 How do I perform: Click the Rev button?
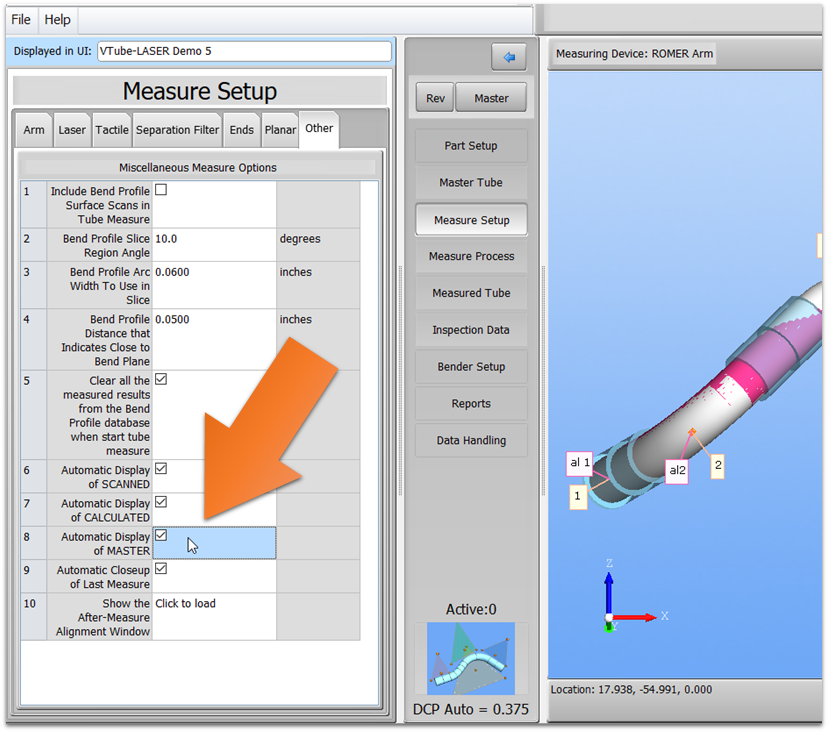point(435,98)
